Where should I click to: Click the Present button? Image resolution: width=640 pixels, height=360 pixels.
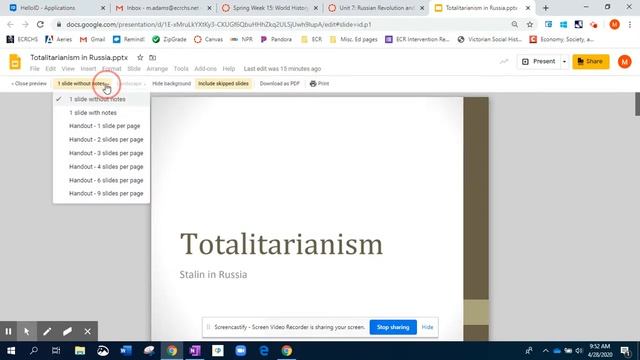(x=539, y=62)
